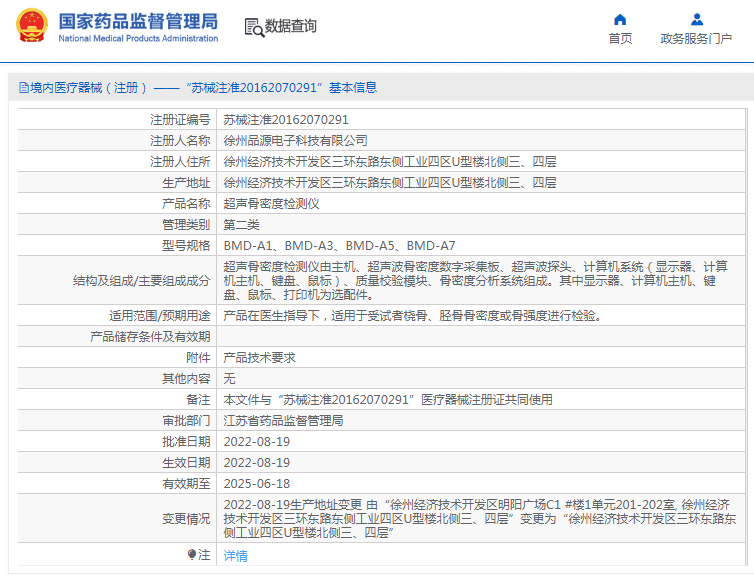The image size is (754, 578).
Task: Click 其他内容 value 无
Action: (x=229, y=378)
